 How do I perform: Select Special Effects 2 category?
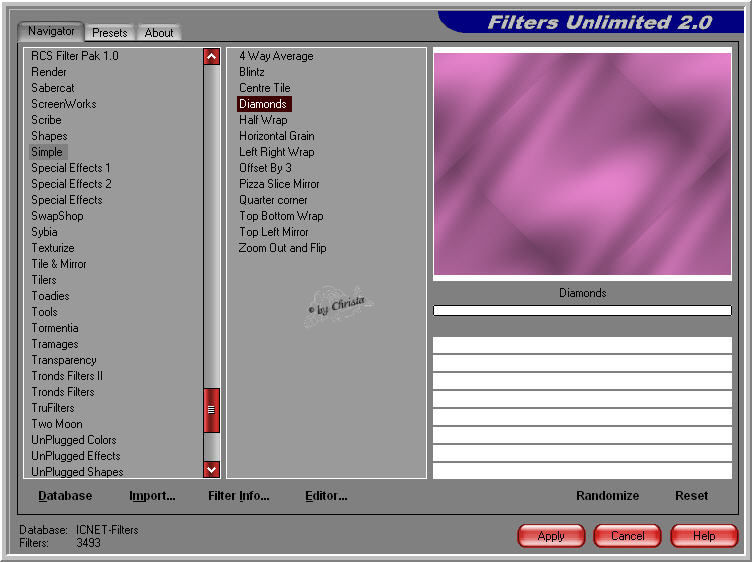[71, 184]
